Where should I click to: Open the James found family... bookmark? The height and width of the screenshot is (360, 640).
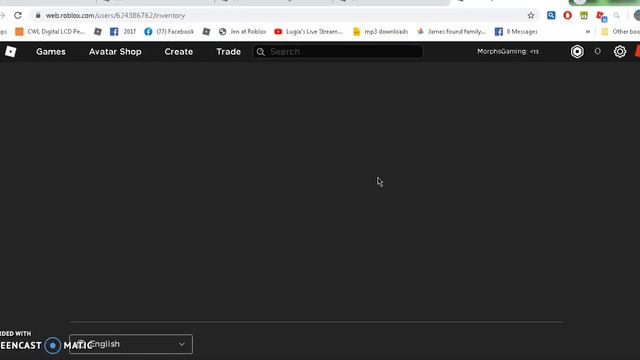click(451, 31)
